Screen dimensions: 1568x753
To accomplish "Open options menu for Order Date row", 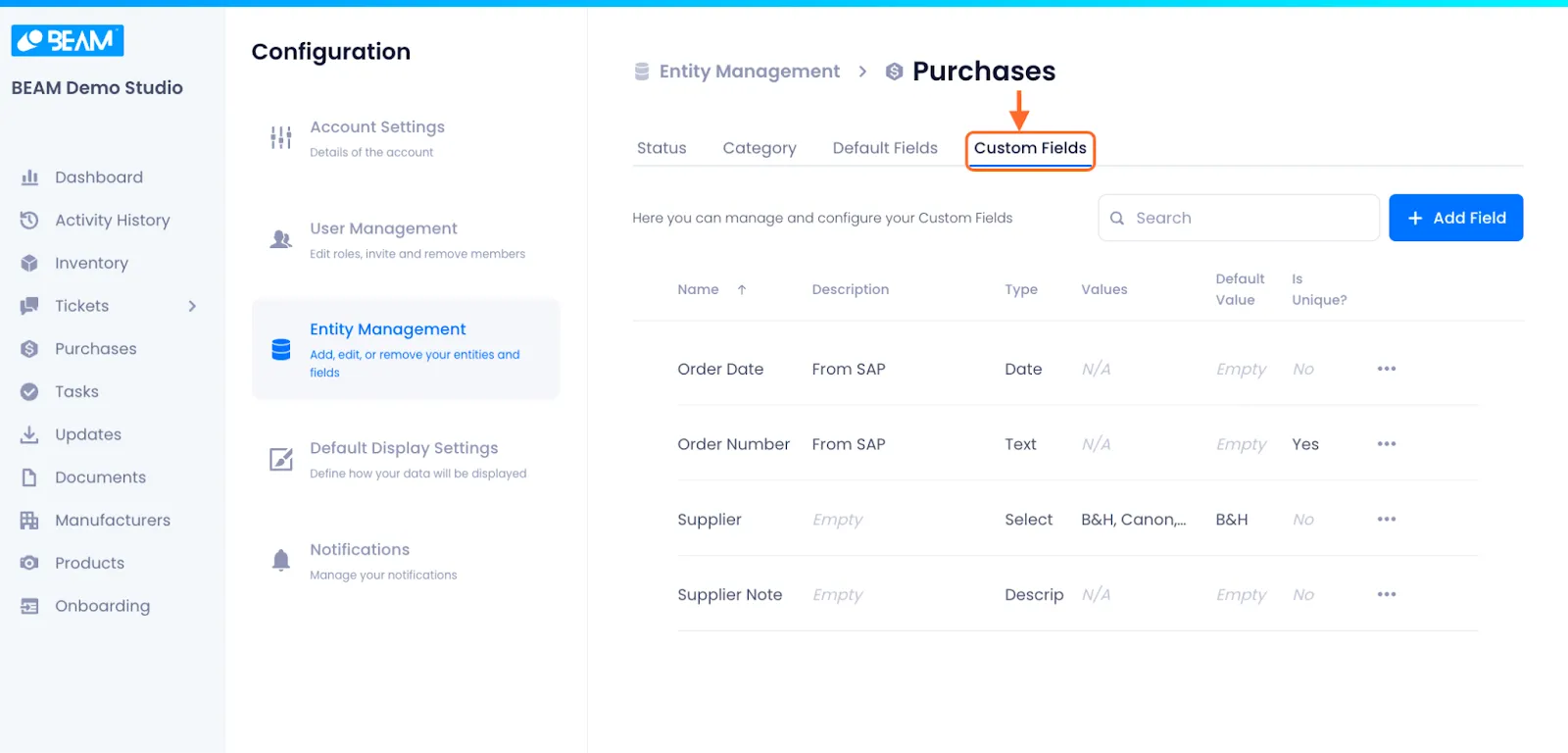I will [1387, 369].
